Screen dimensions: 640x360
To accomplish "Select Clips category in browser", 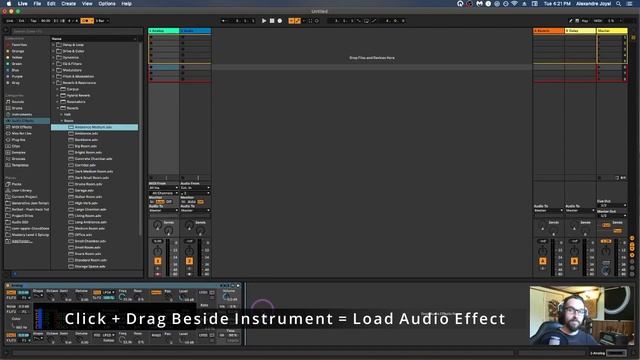I will coord(16,146).
